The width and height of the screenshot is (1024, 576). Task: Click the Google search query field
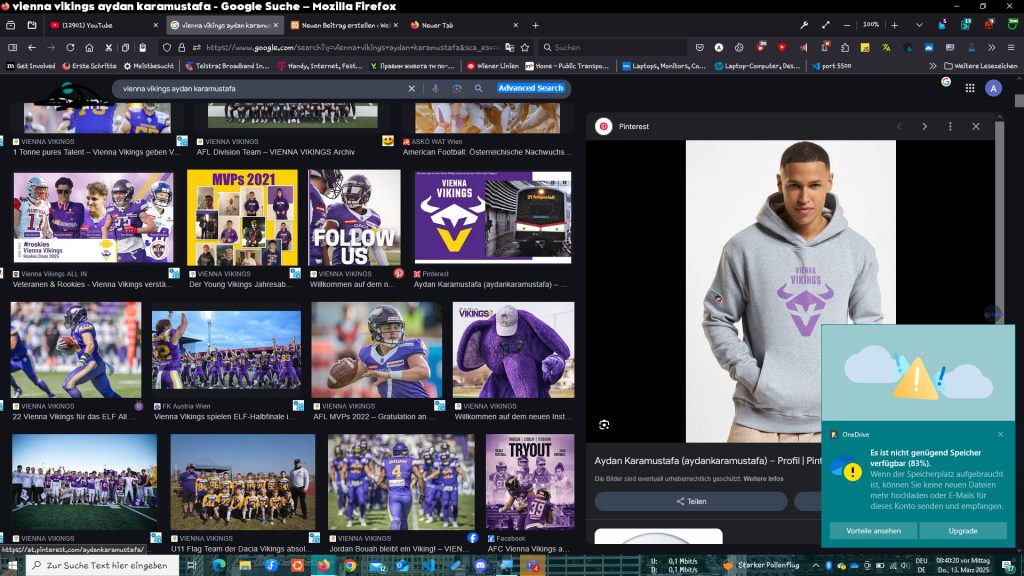261,88
